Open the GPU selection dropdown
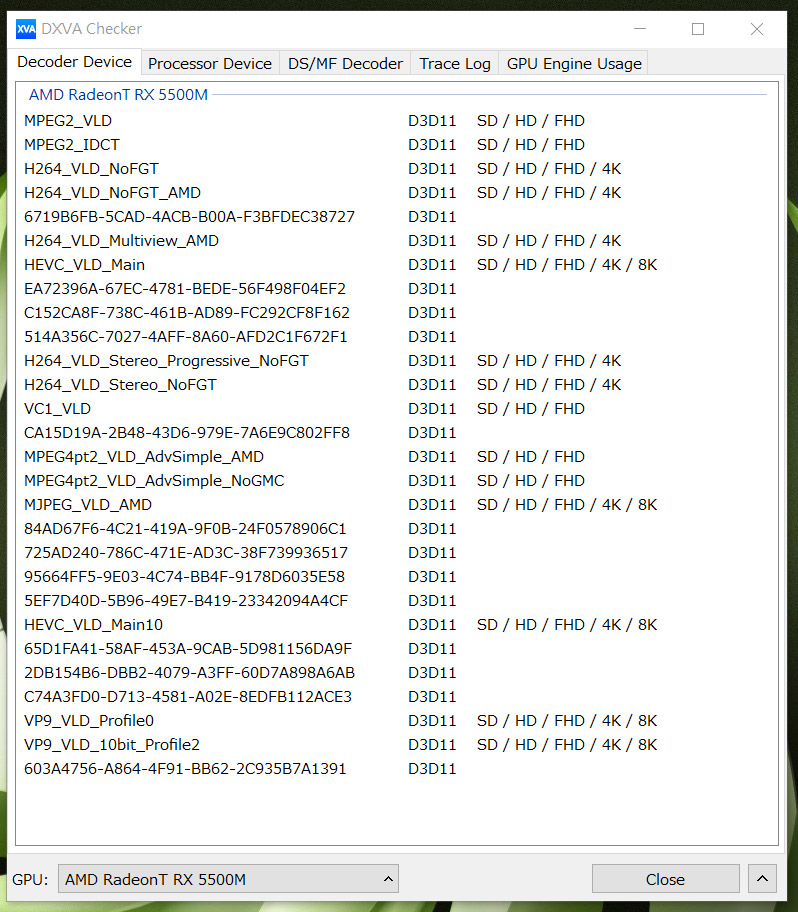The image size is (798, 912). (228, 879)
